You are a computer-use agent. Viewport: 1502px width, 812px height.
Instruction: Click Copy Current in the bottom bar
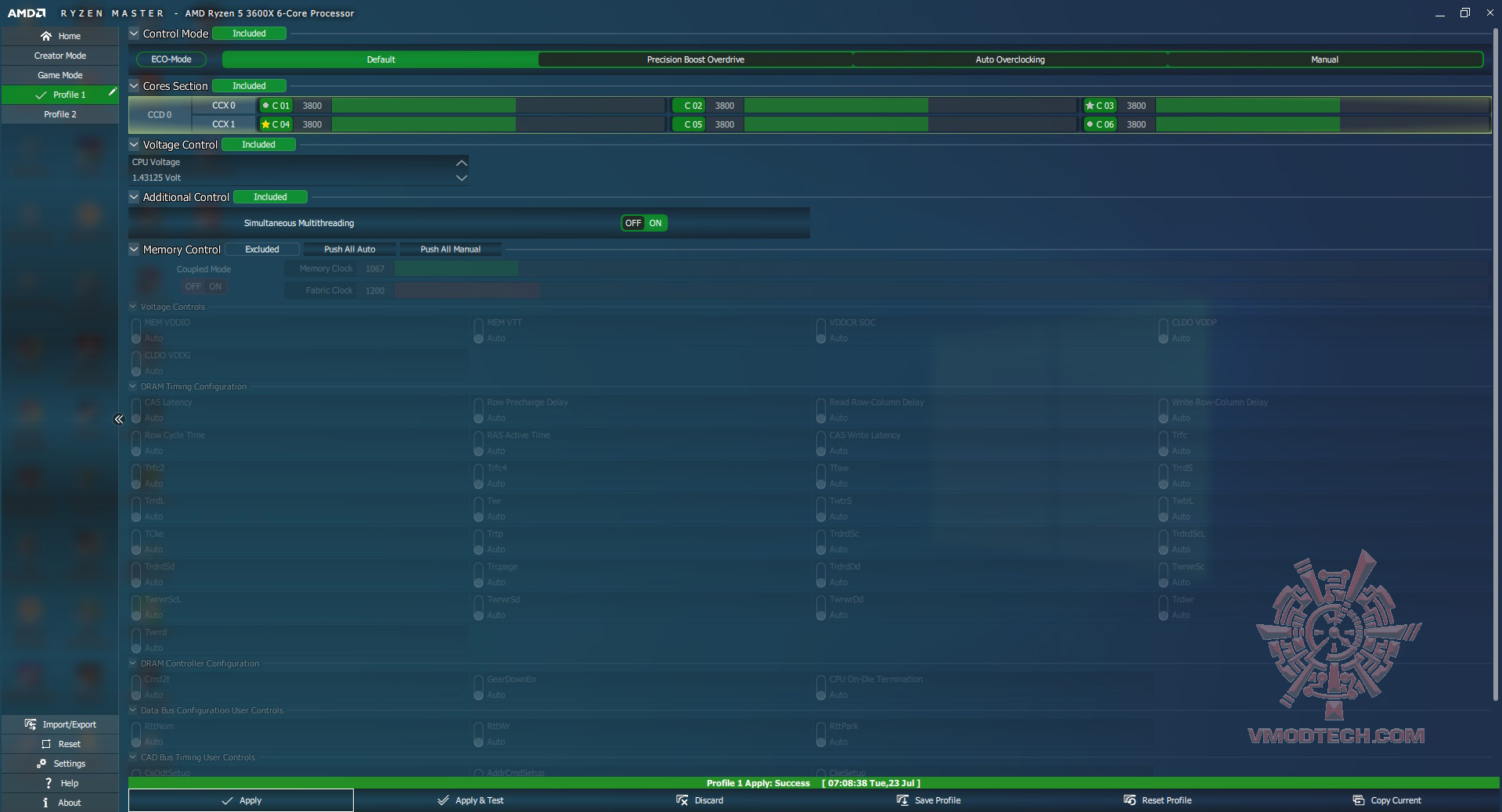1387,800
